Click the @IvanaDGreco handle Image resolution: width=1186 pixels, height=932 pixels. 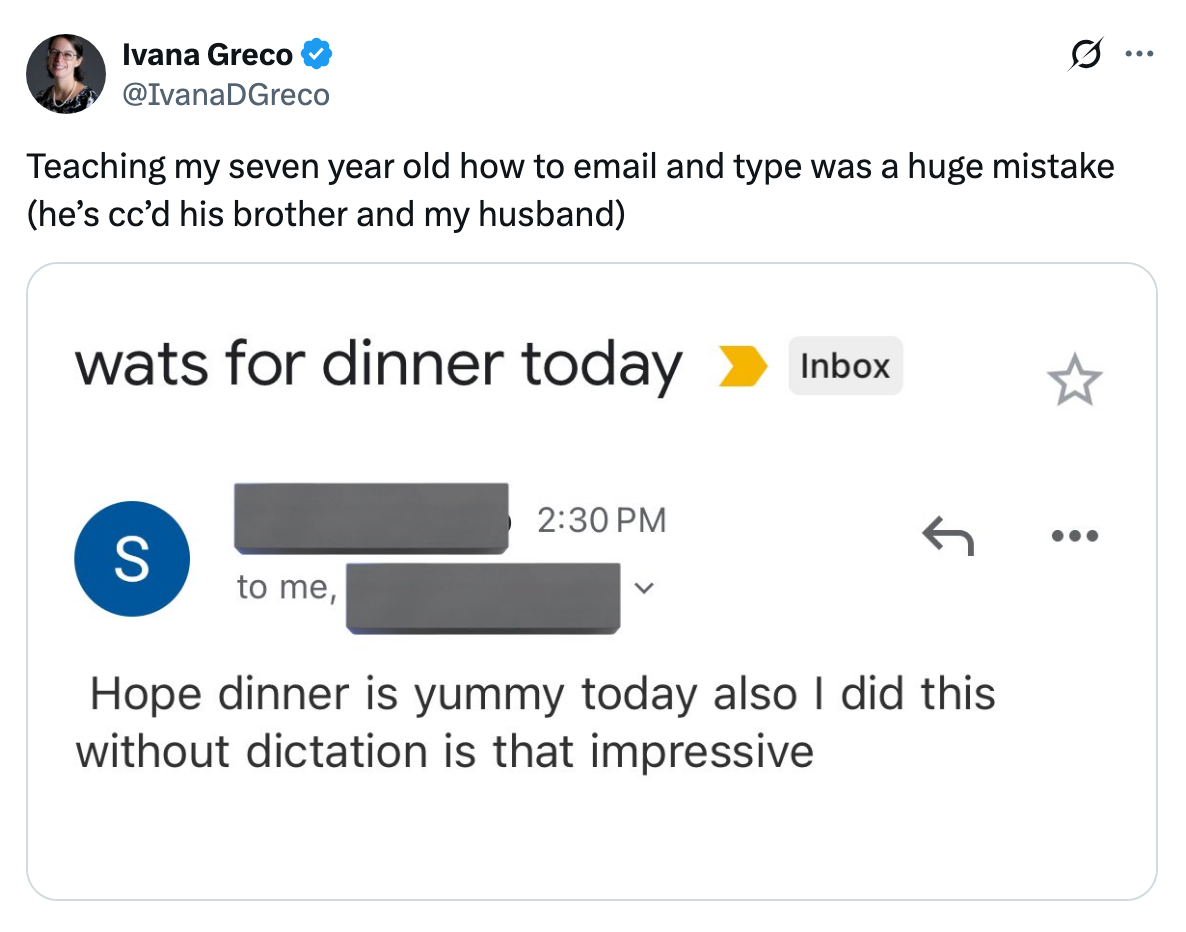pos(226,94)
